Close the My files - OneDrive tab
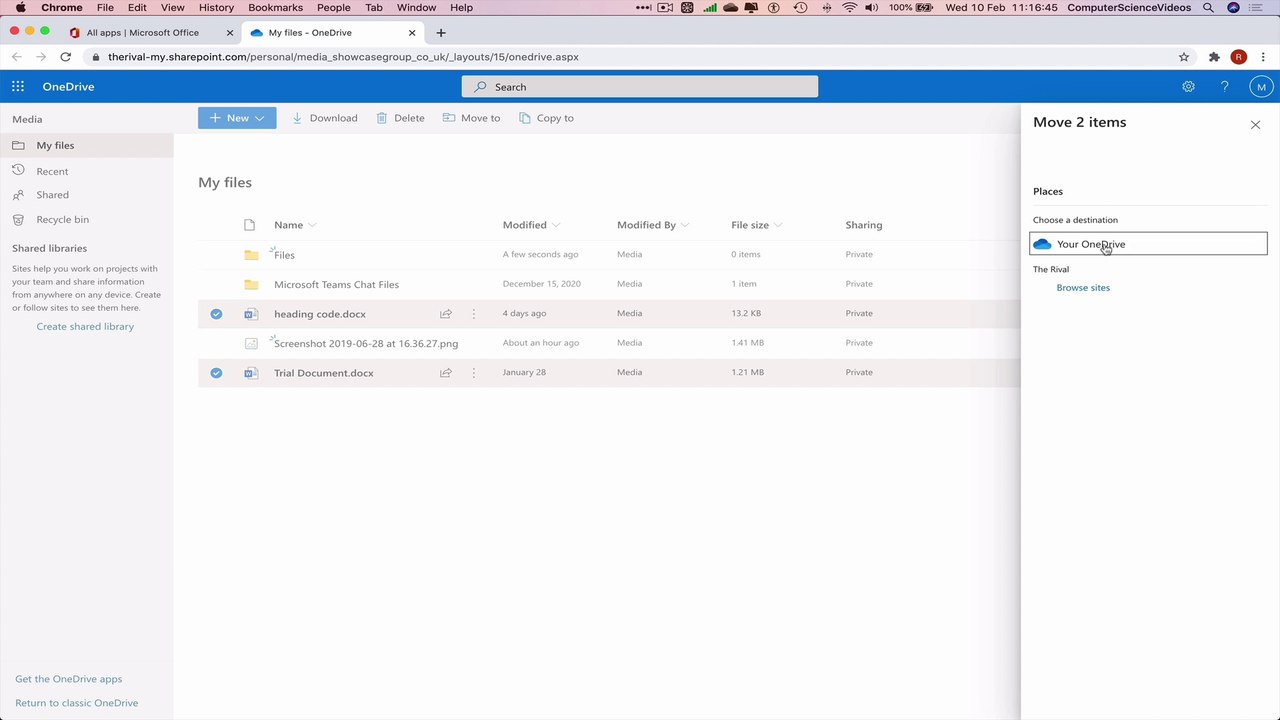1280x720 pixels. (412, 33)
